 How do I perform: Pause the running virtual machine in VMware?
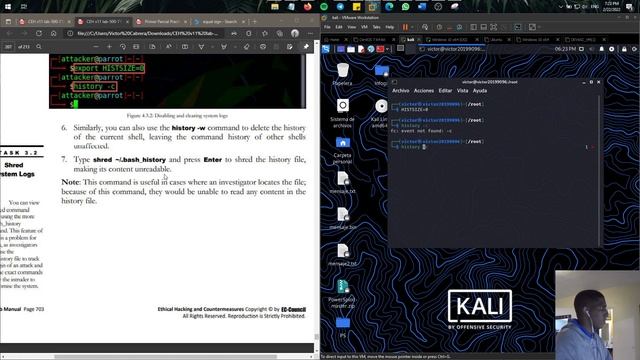(405, 27)
